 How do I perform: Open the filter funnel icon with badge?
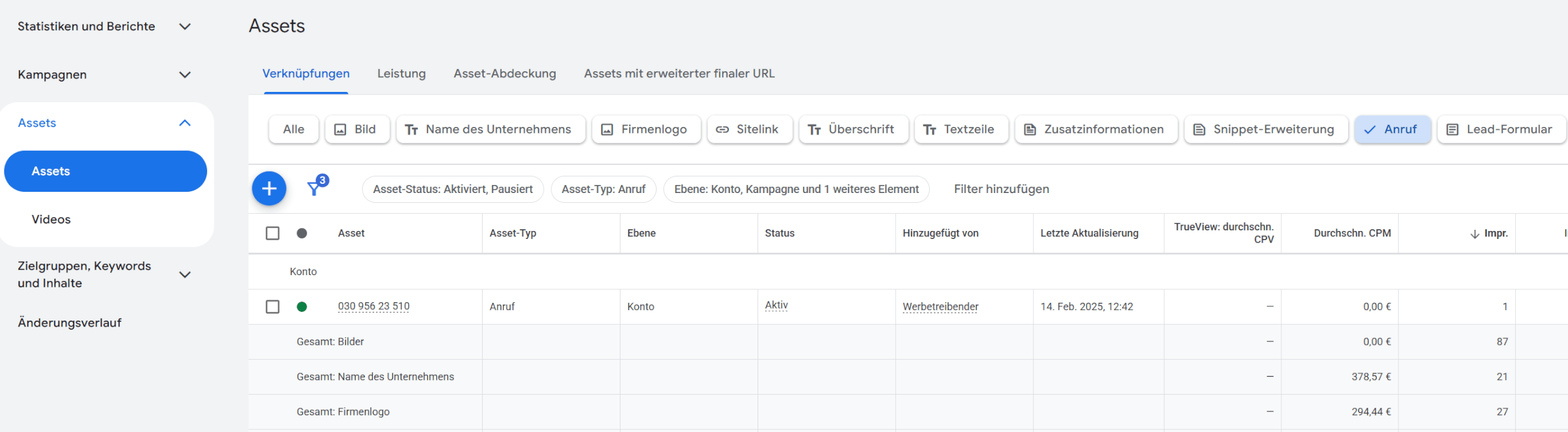click(x=315, y=188)
